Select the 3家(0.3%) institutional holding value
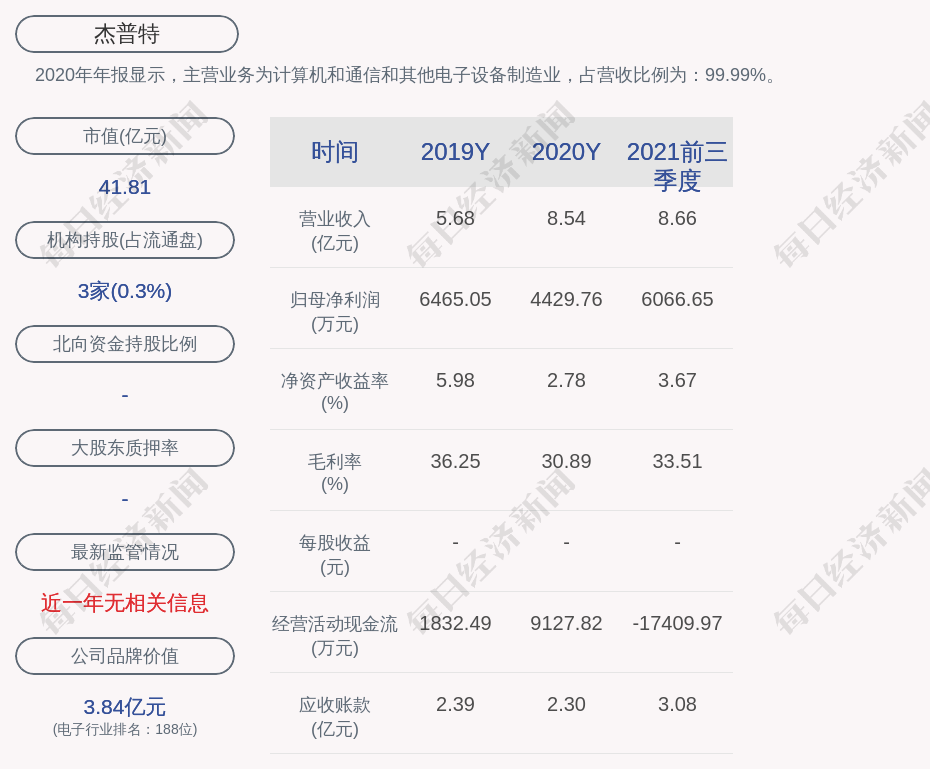 (x=125, y=291)
